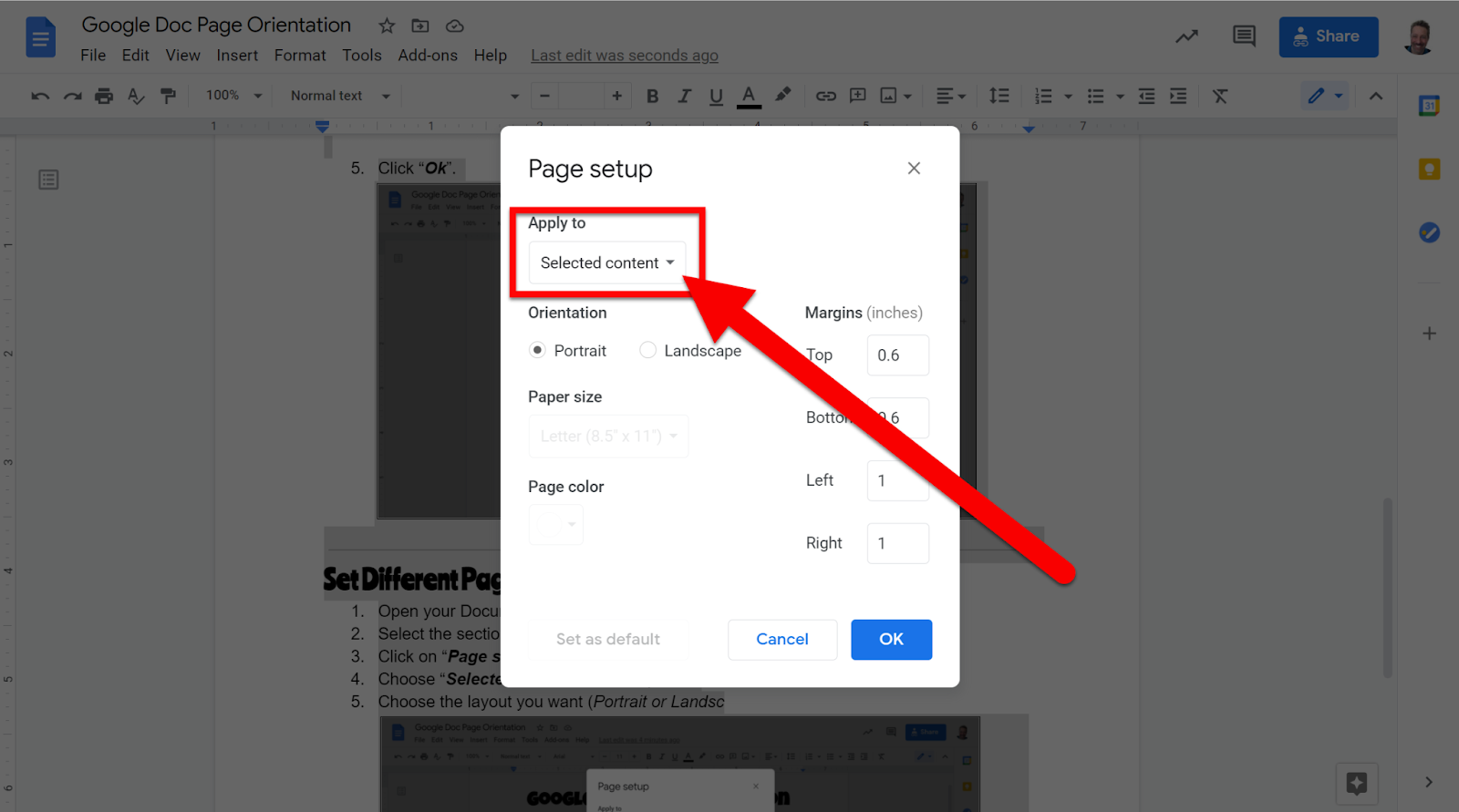Click the Top margin field
Image resolution: width=1459 pixels, height=812 pixels.
(x=897, y=355)
